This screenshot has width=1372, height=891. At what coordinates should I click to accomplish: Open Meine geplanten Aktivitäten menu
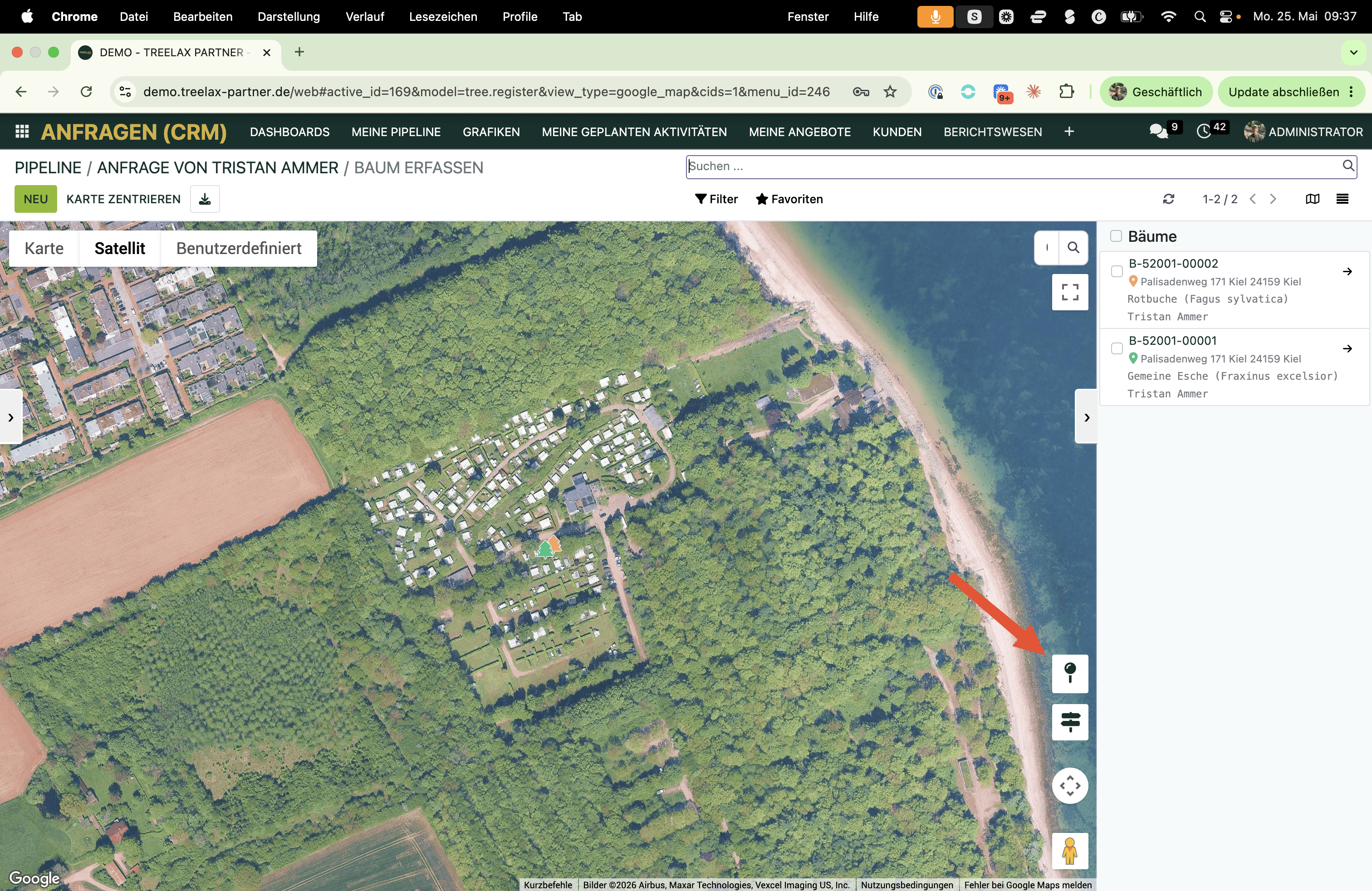point(634,132)
